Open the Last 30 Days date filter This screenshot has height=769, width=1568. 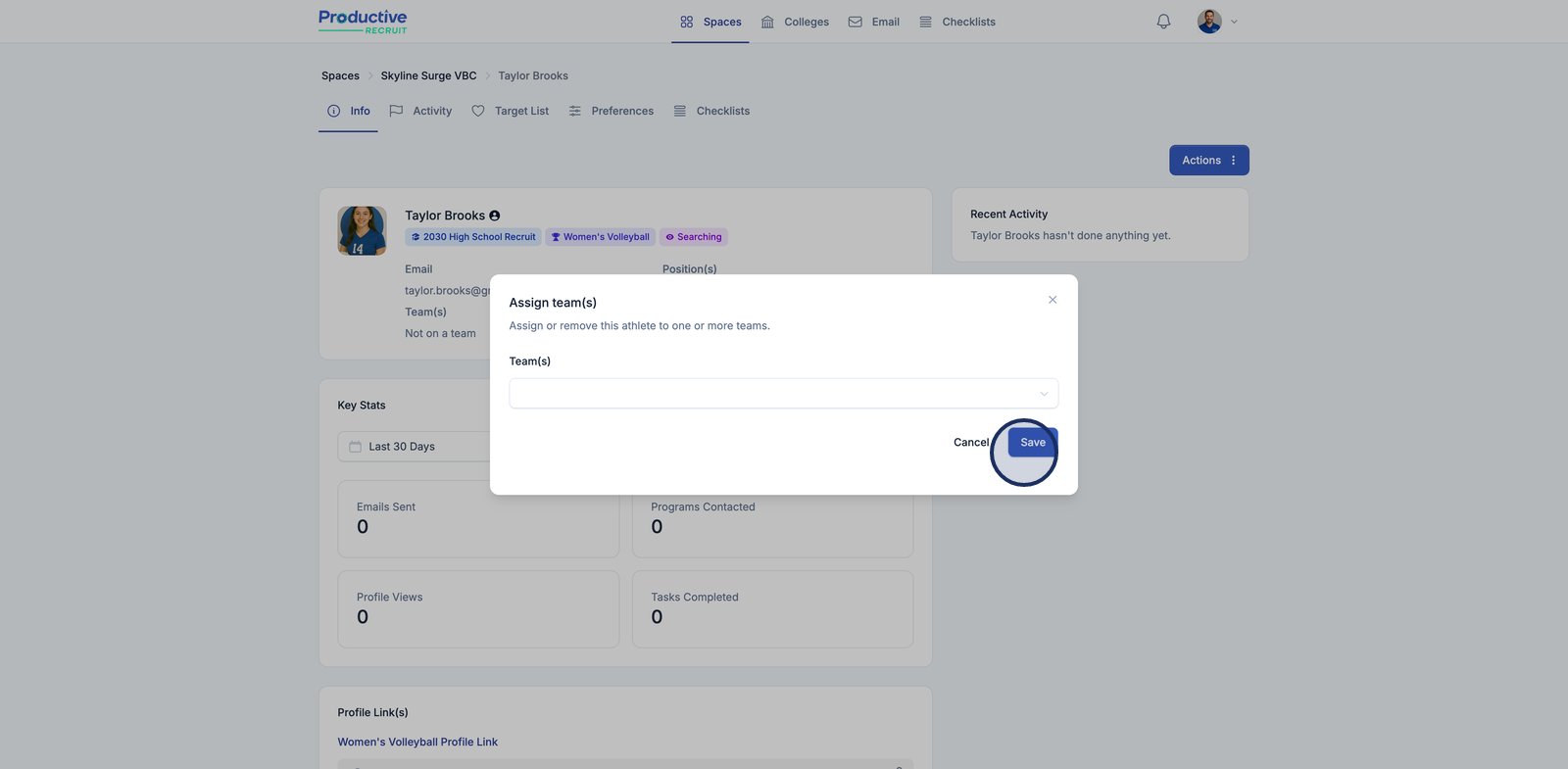click(x=414, y=447)
